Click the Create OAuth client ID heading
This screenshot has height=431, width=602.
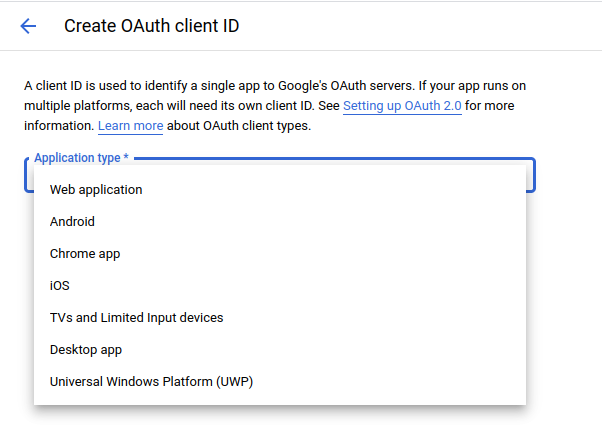[151, 26]
